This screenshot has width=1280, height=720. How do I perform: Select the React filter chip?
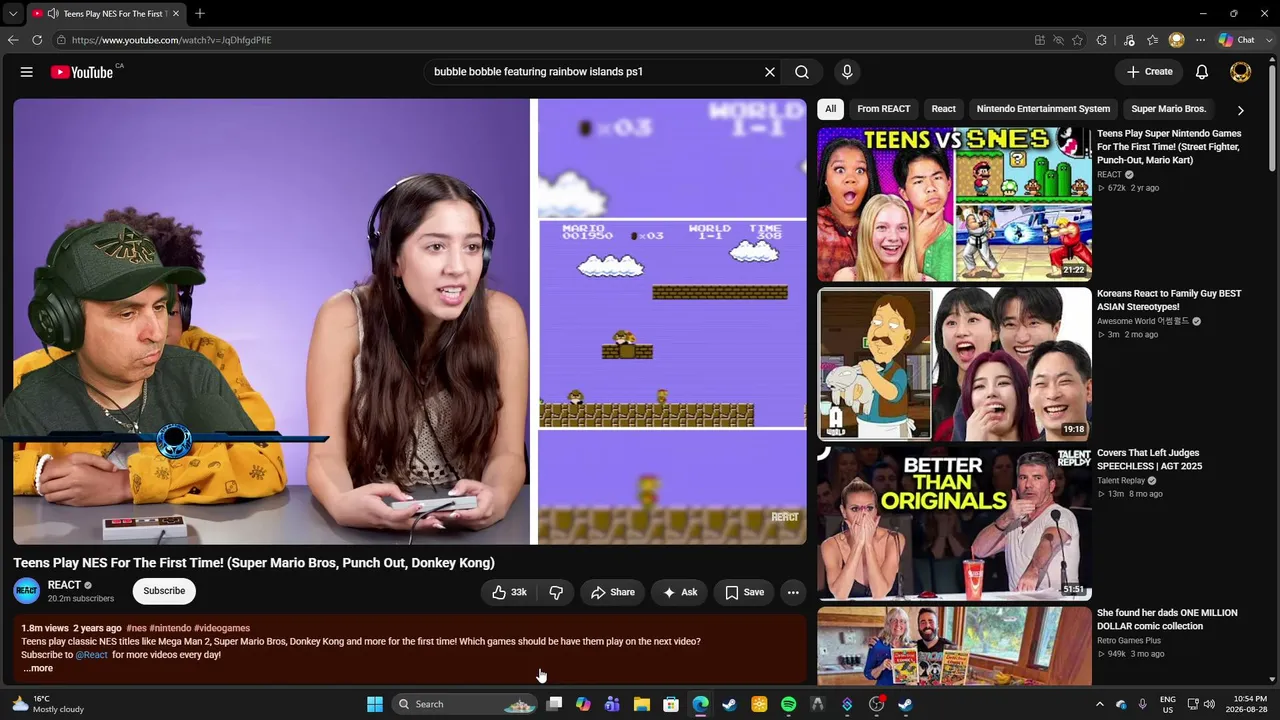pyautogui.click(x=944, y=109)
